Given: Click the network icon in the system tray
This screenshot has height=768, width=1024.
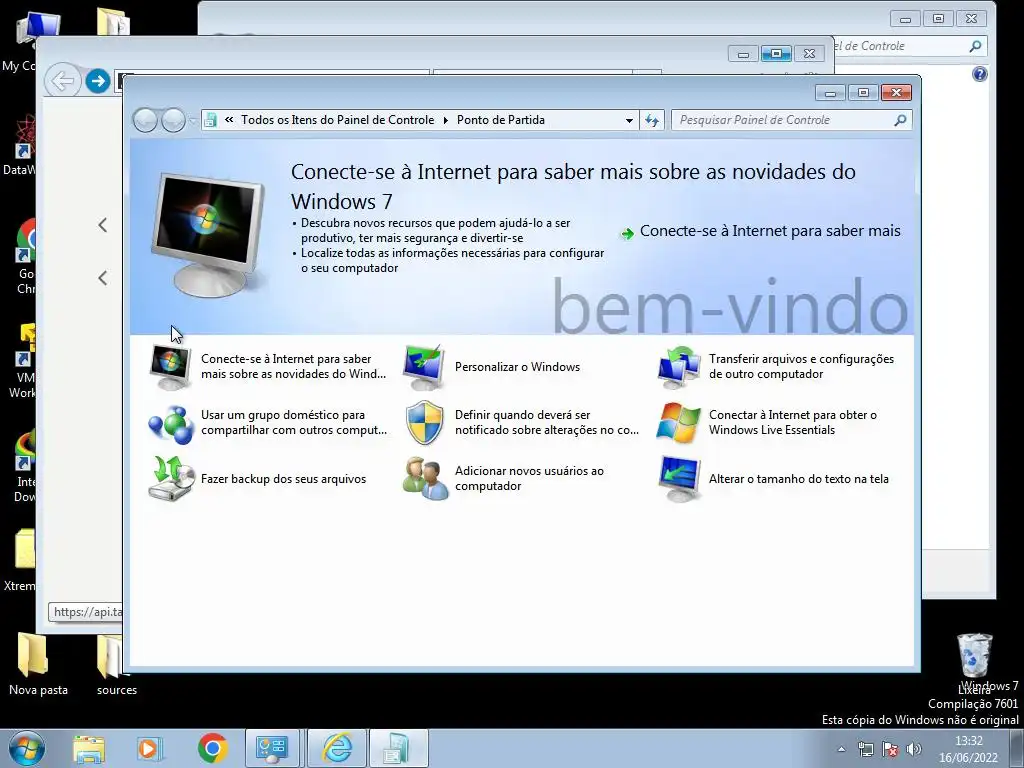Looking at the screenshot, I should tap(866, 749).
